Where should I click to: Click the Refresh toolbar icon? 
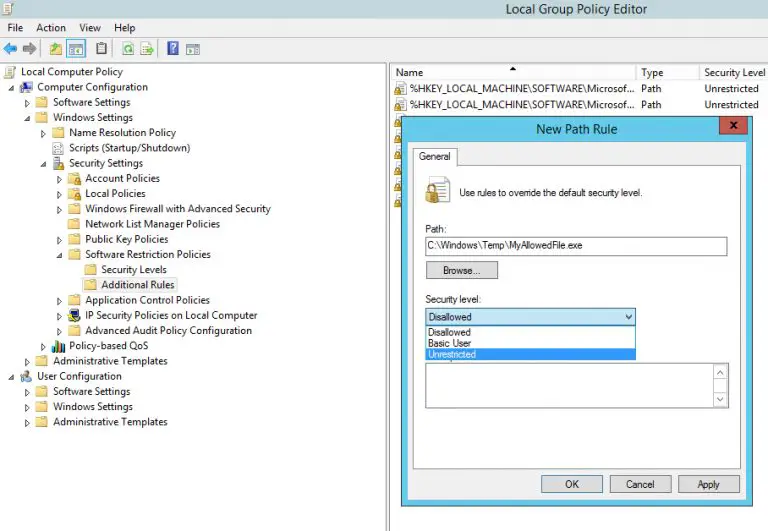[128, 48]
